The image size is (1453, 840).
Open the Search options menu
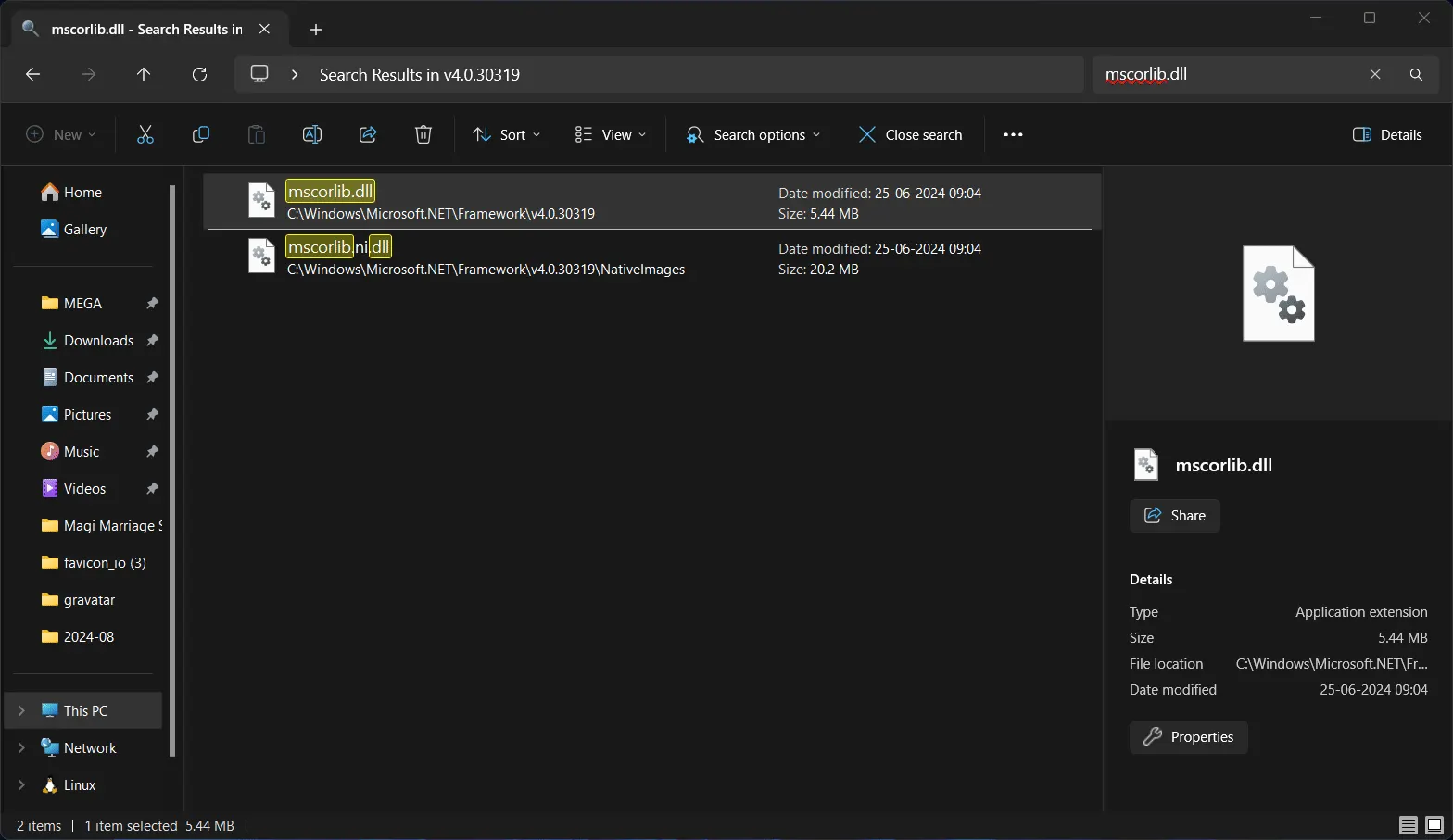752,134
